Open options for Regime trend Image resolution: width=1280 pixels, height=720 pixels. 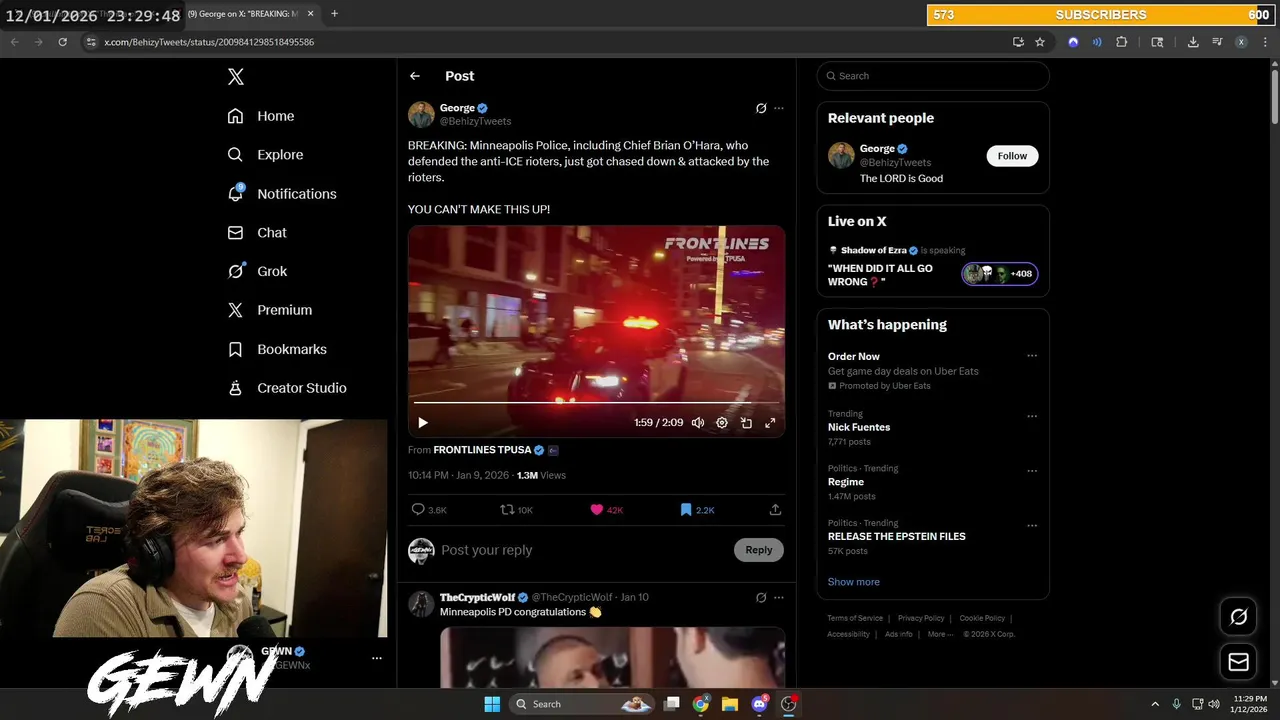tap(1032, 471)
